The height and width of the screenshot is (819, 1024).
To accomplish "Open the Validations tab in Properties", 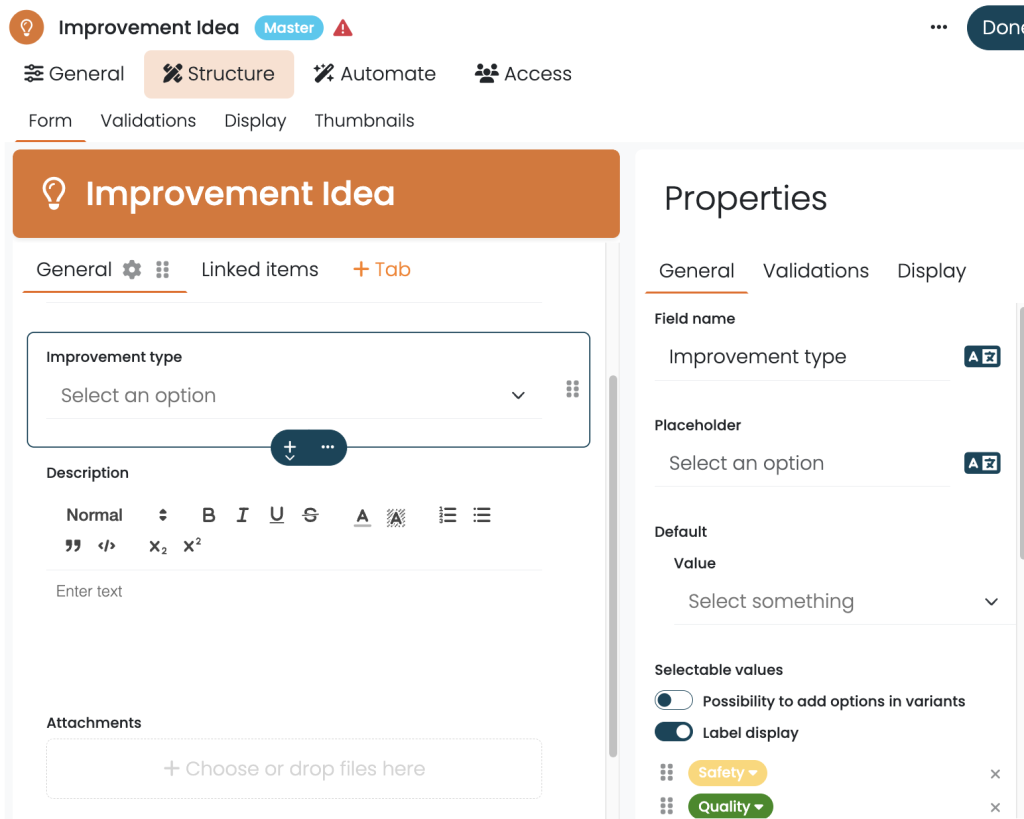I will tap(815, 271).
